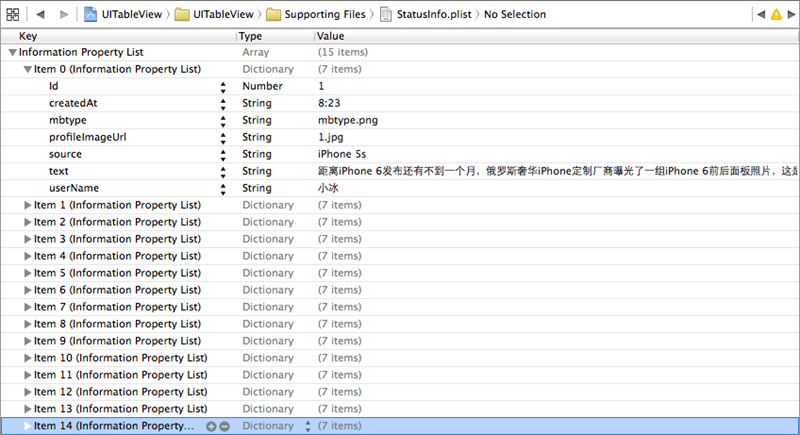Collapse Item 0 disclosure triangle
The height and width of the screenshot is (435, 800).
(28, 69)
